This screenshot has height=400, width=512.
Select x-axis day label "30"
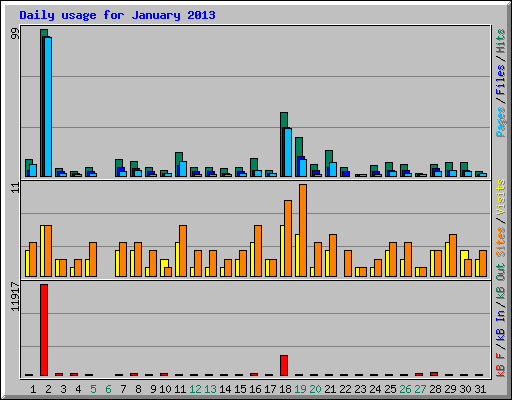click(465, 389)
